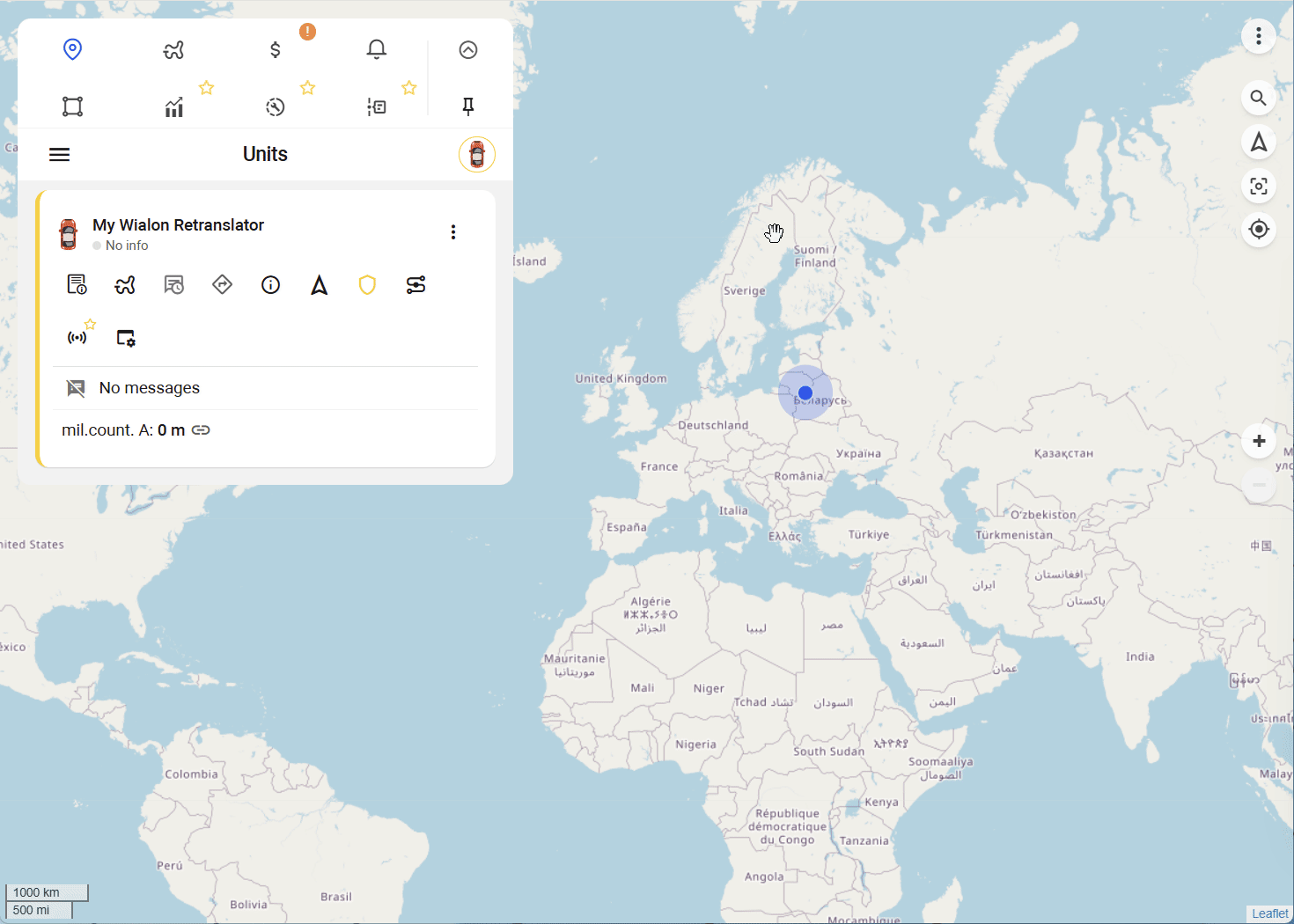Toggle the my location target button
The height and width of the screenshot is (924, 1294).
(x=1259, y=230)
